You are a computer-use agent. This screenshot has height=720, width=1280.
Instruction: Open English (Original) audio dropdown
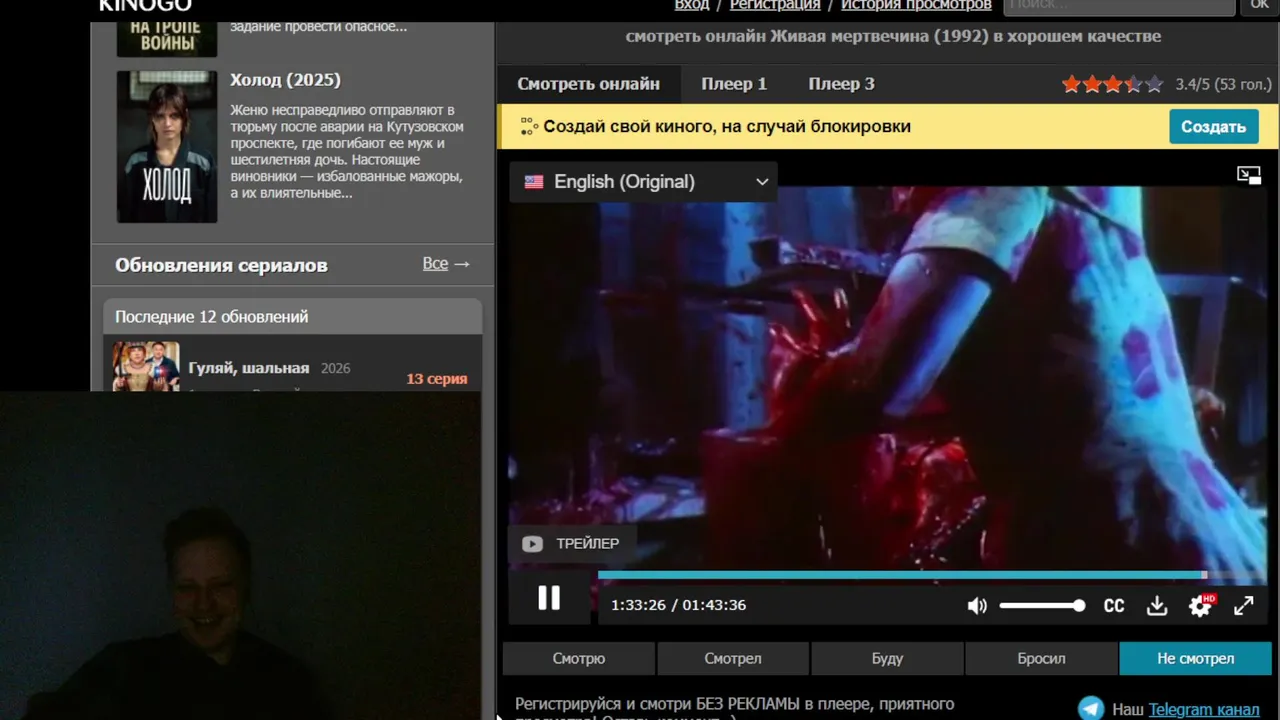point(645,182)
